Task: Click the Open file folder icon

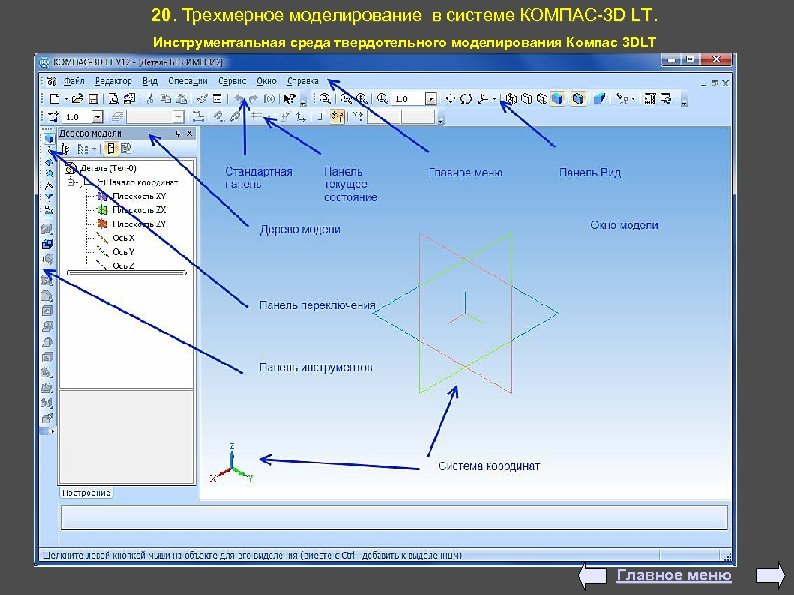Action: pyautogui.click(x=77, y=99)
